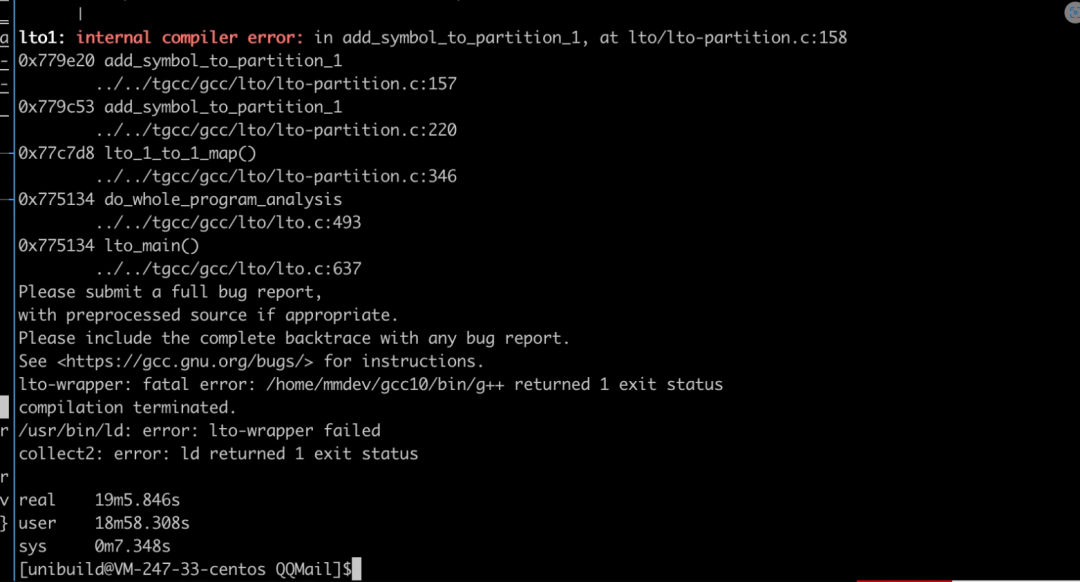Click the lto.c:493 file path

click(x=228, y=222)
